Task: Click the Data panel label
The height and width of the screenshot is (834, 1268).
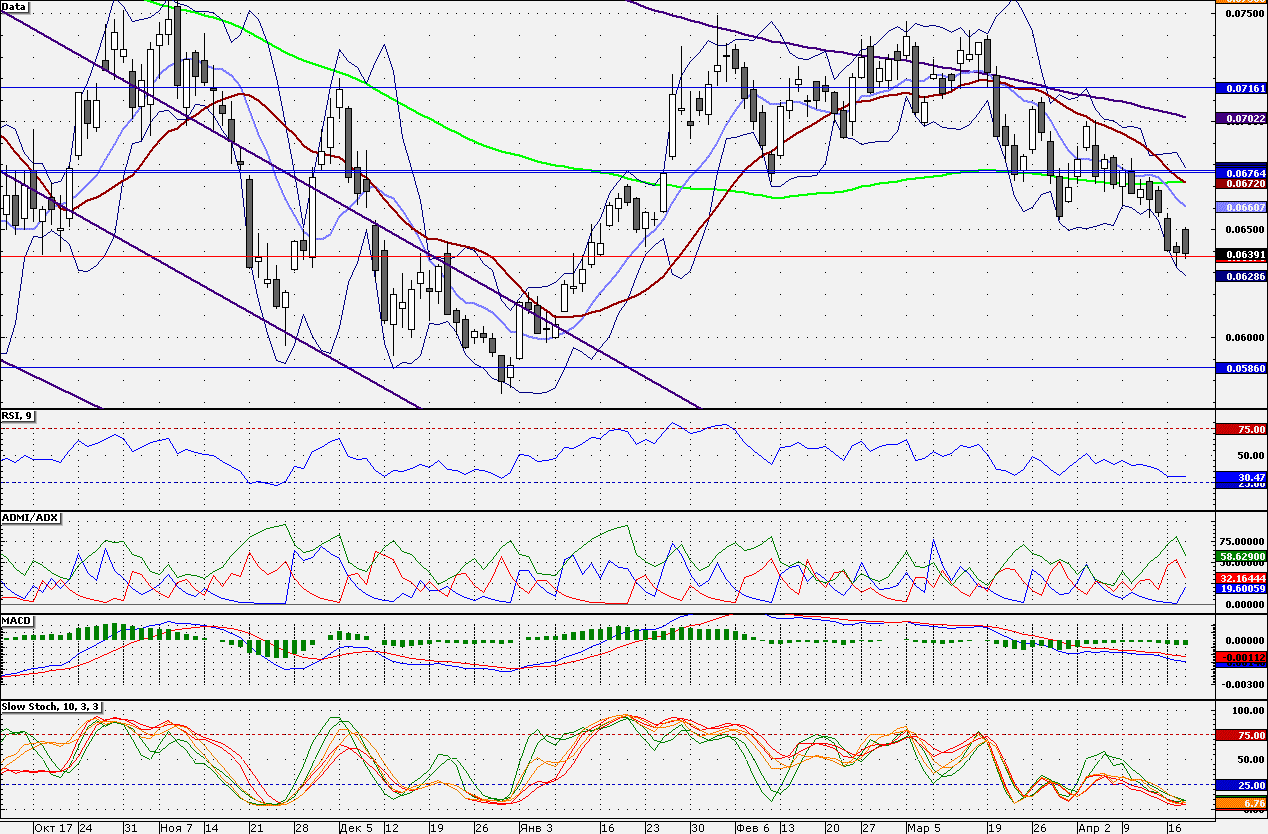Action: [x=14, y=6]
